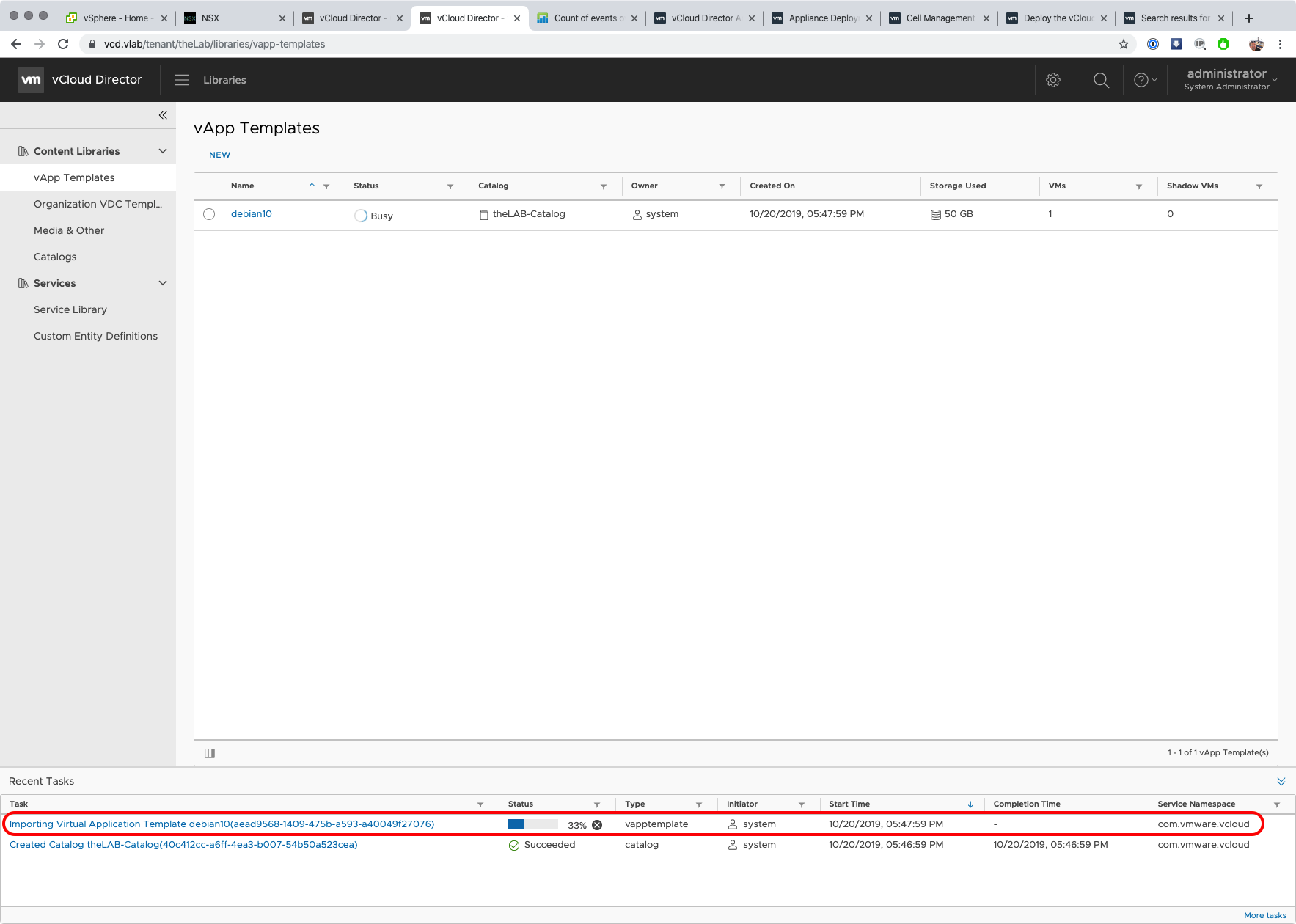Collapse the Services section
Screen dimensions: 1296x924
[x=163, y=283]
